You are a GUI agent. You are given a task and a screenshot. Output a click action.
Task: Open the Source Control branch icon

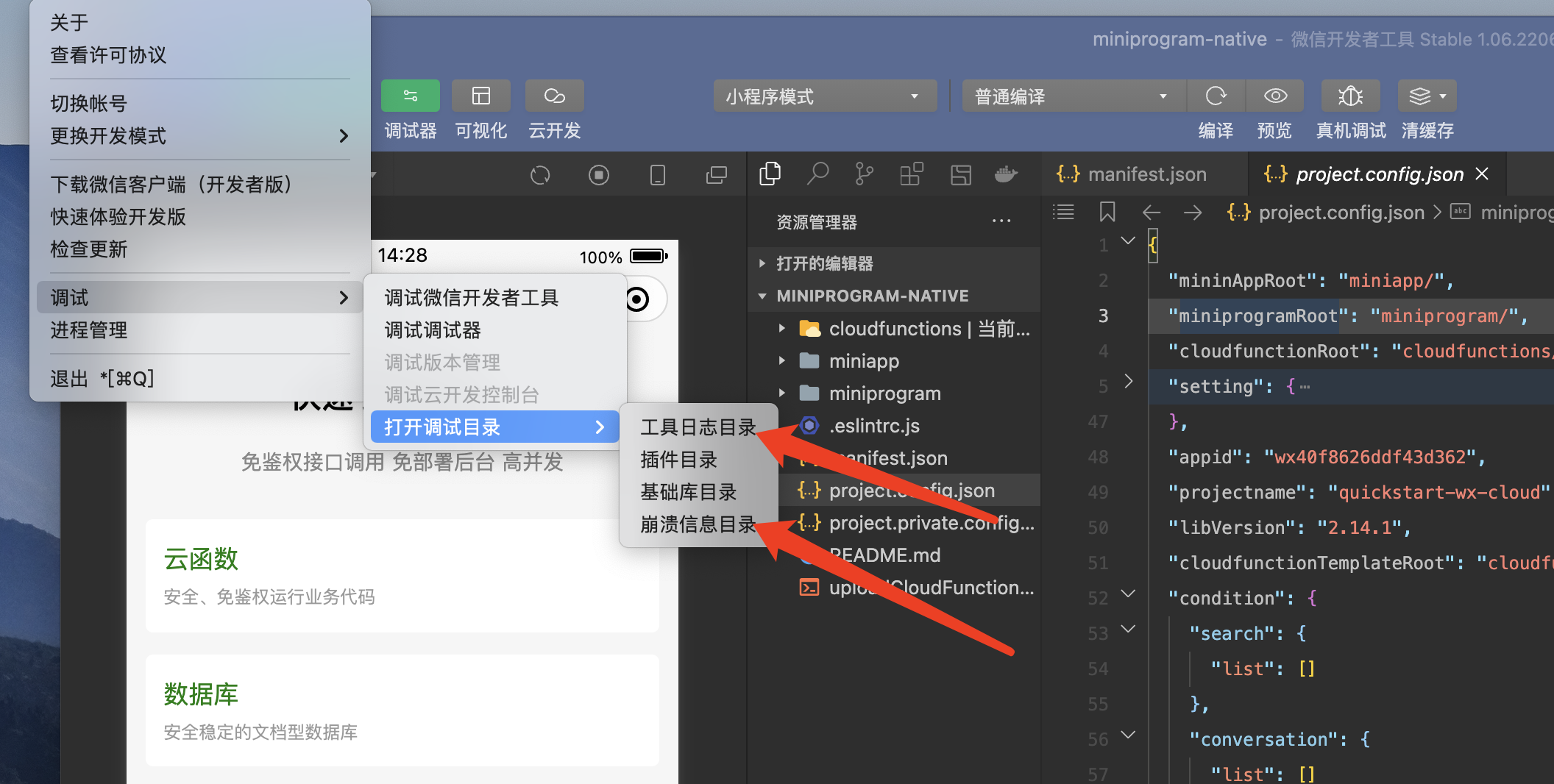(865, 174)
